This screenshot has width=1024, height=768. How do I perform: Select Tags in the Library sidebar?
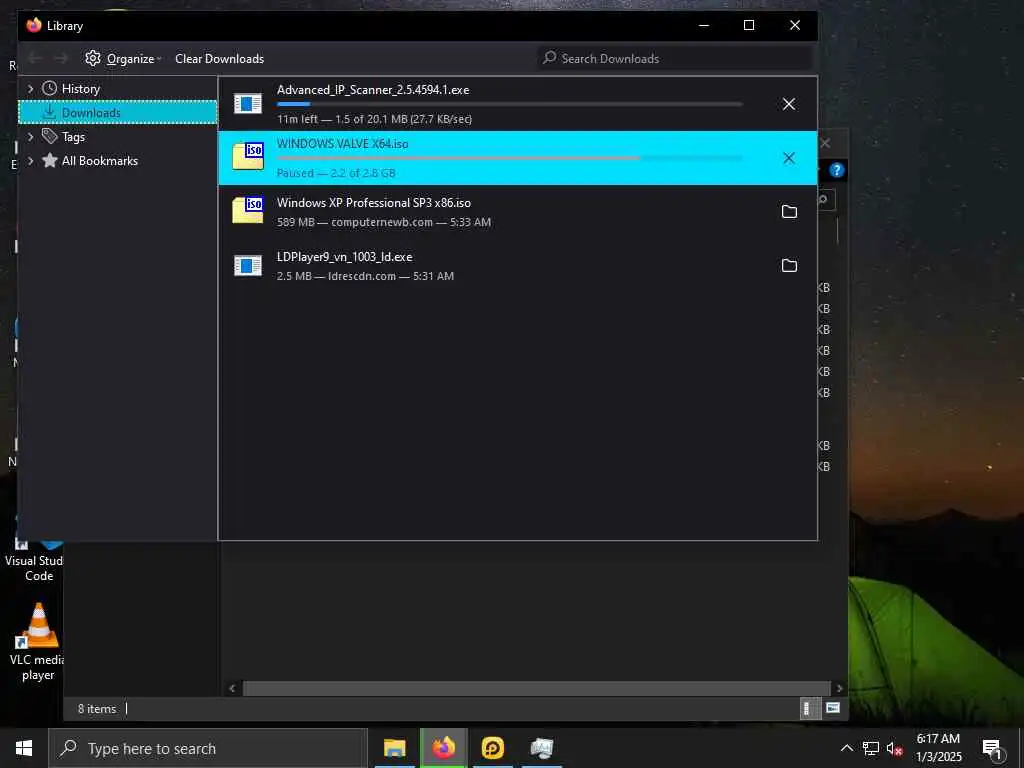point(73,136)
